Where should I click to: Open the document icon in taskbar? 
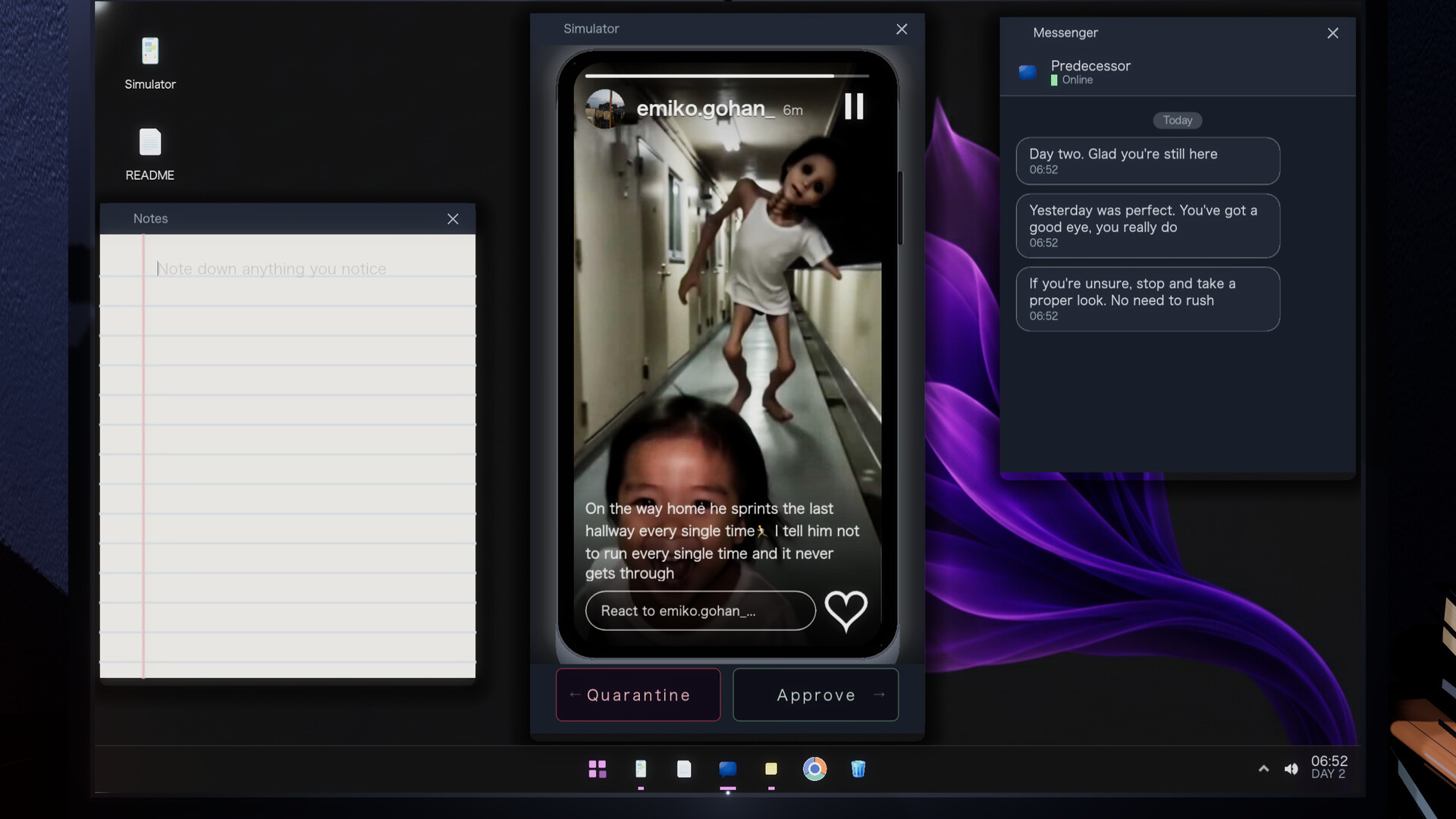[x=684, y=769]
